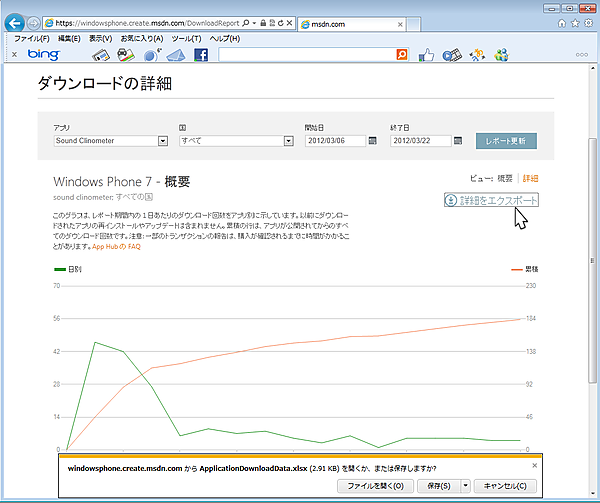
Task: Click the start date field 2012/03/06
Action: [x=334, y=141]
